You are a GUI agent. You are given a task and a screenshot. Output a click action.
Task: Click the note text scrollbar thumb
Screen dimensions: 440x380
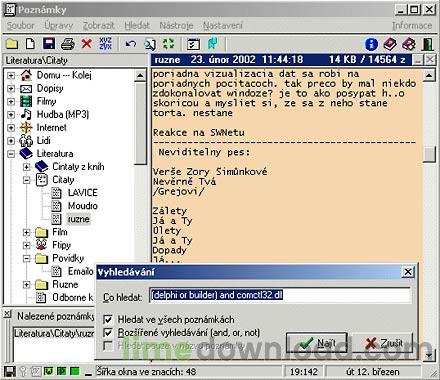tap(429, 154)
